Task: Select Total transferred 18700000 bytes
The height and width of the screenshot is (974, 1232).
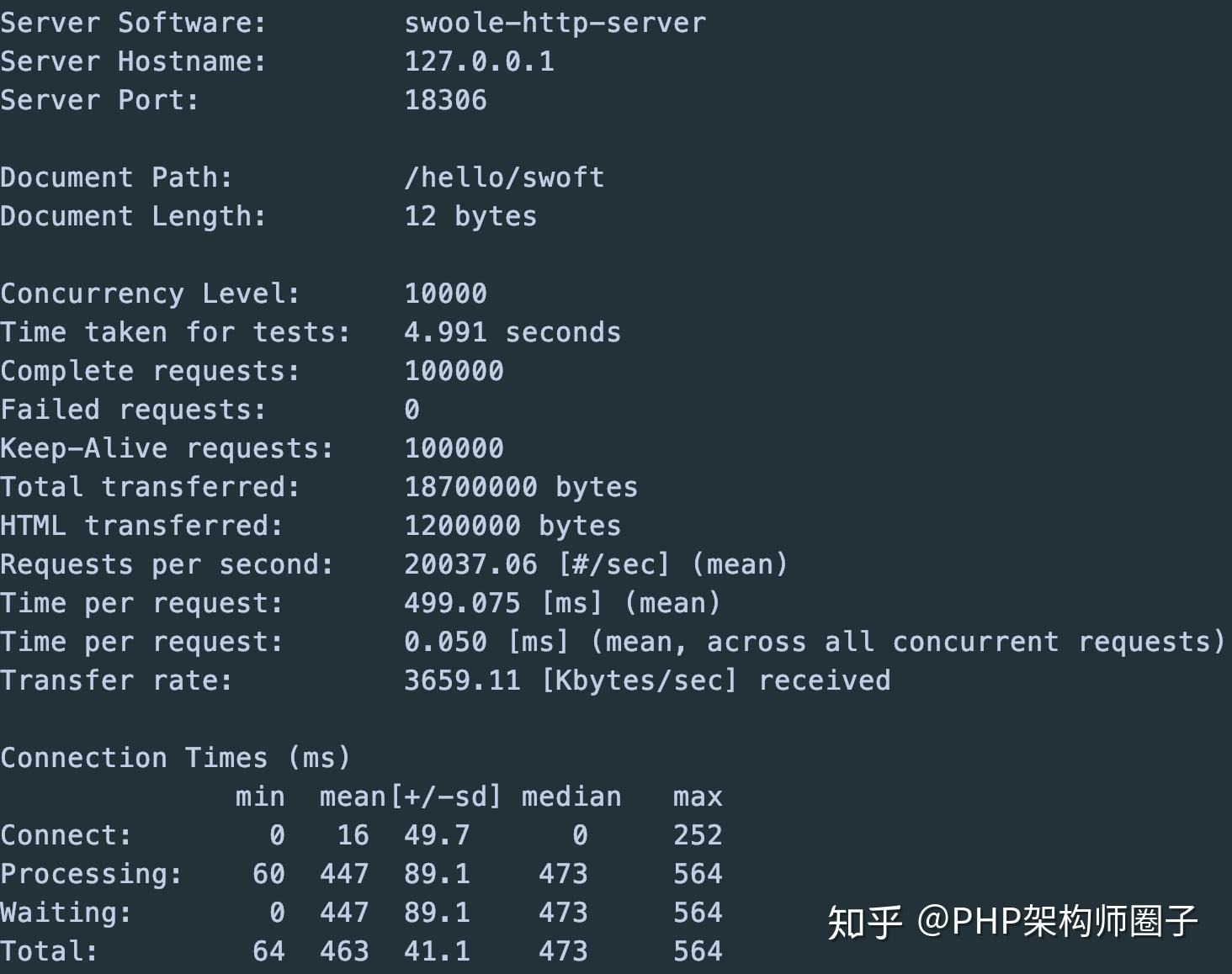Action: click(x=521, y=487)
